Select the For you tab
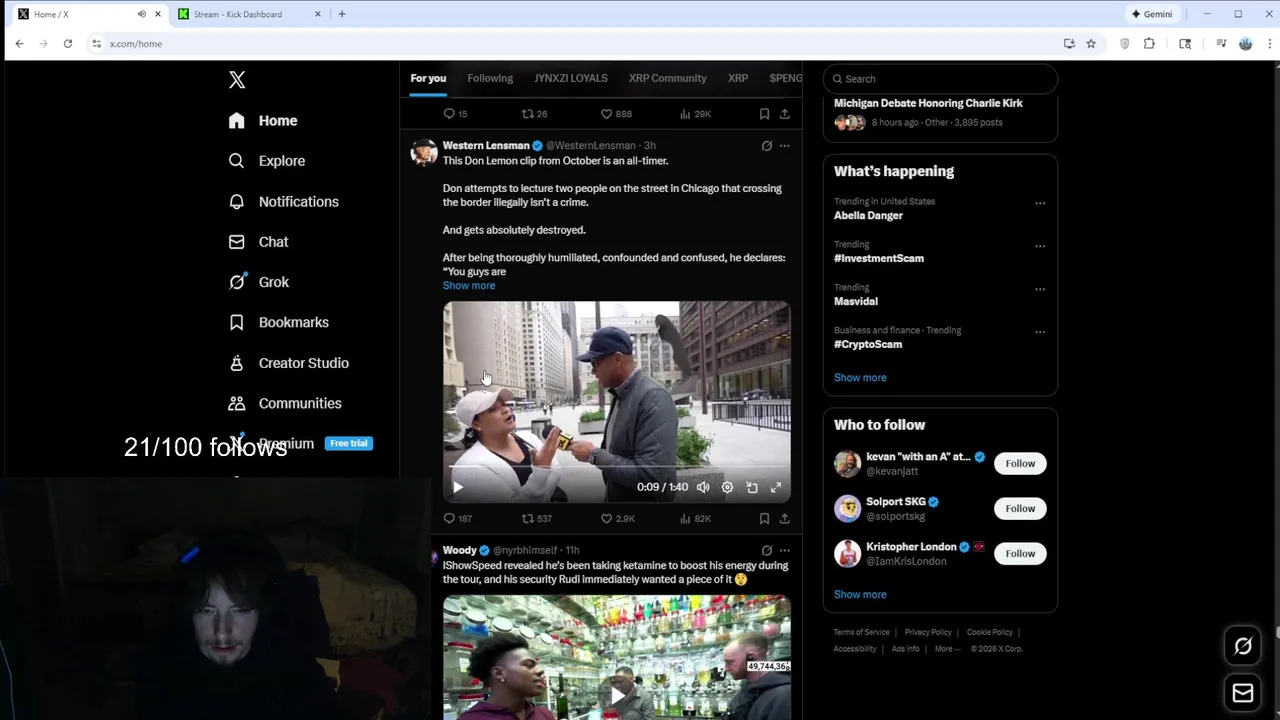 [428, 78]
